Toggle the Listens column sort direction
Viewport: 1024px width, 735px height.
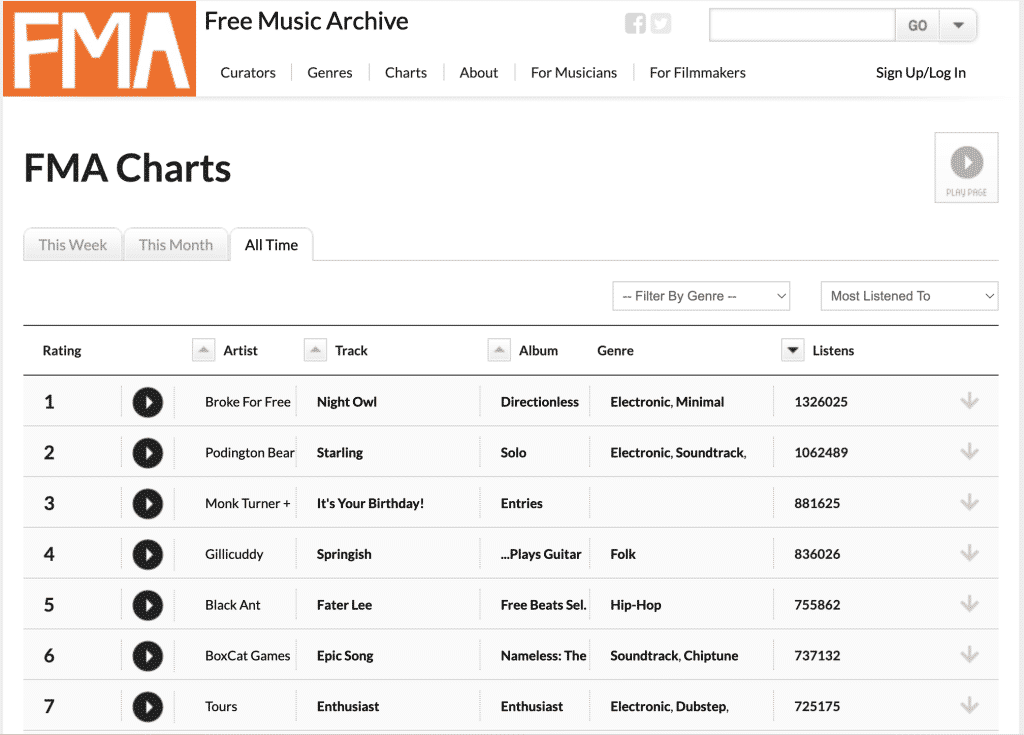(x=792, y=349)
